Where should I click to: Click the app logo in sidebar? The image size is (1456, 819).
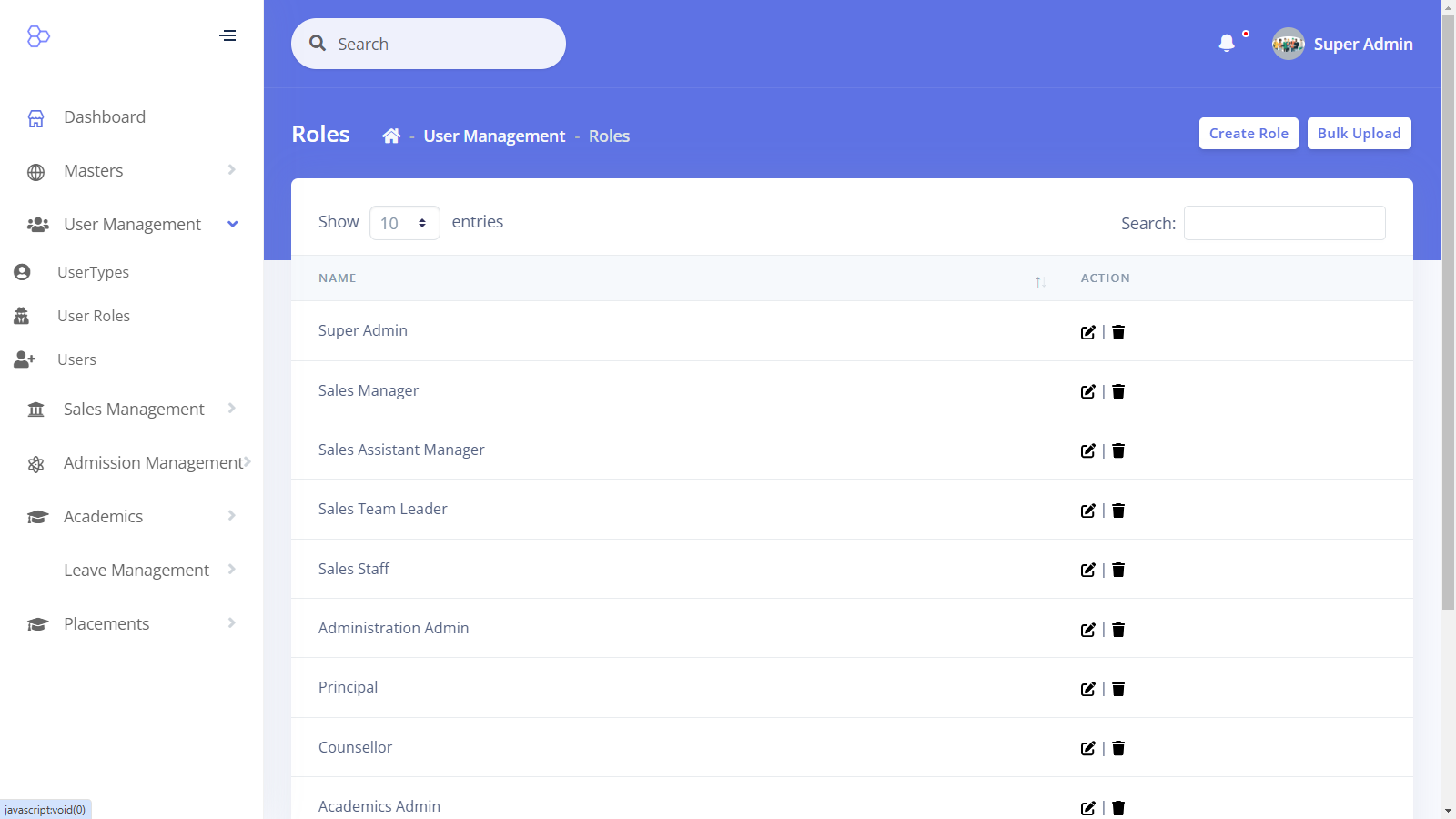coord(38,36)
